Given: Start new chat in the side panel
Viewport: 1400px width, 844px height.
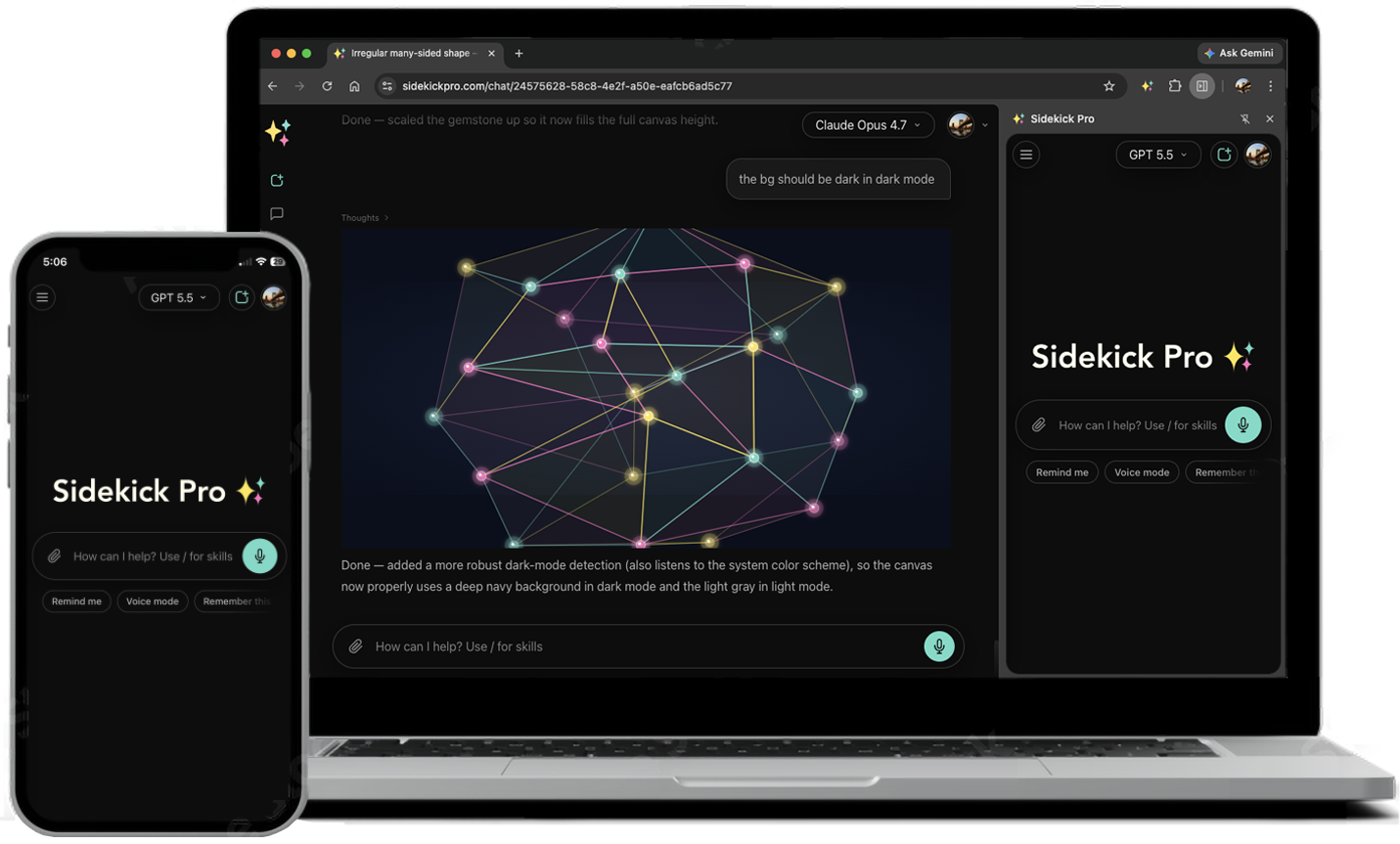Looking at the screenshot, I should pyautogui.click(x=1224, y=155).
